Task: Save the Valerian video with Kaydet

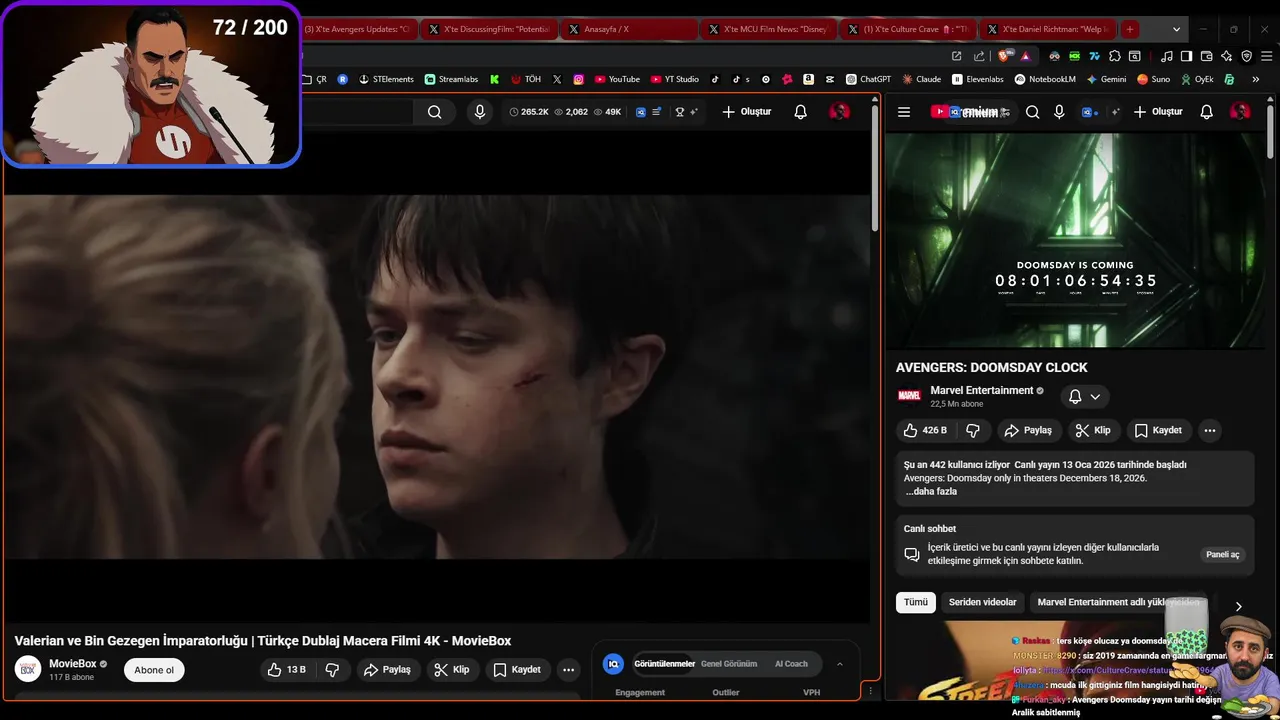Action: click(517, 670)
